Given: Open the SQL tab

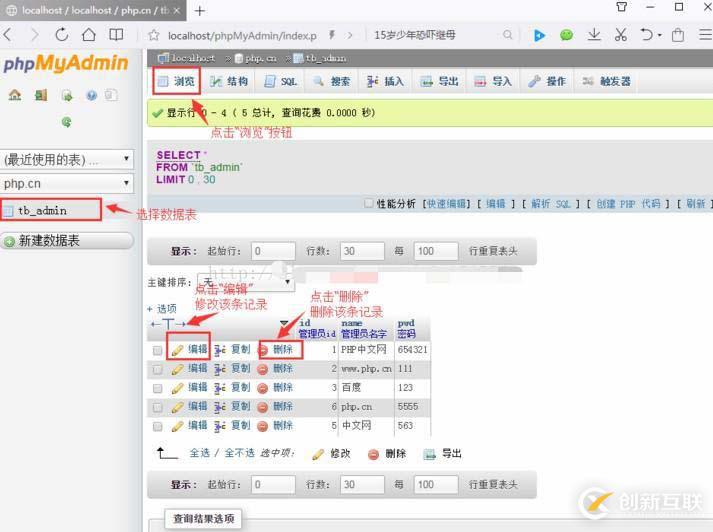Looking at the screenshot, I should click(x=281, y=81).
